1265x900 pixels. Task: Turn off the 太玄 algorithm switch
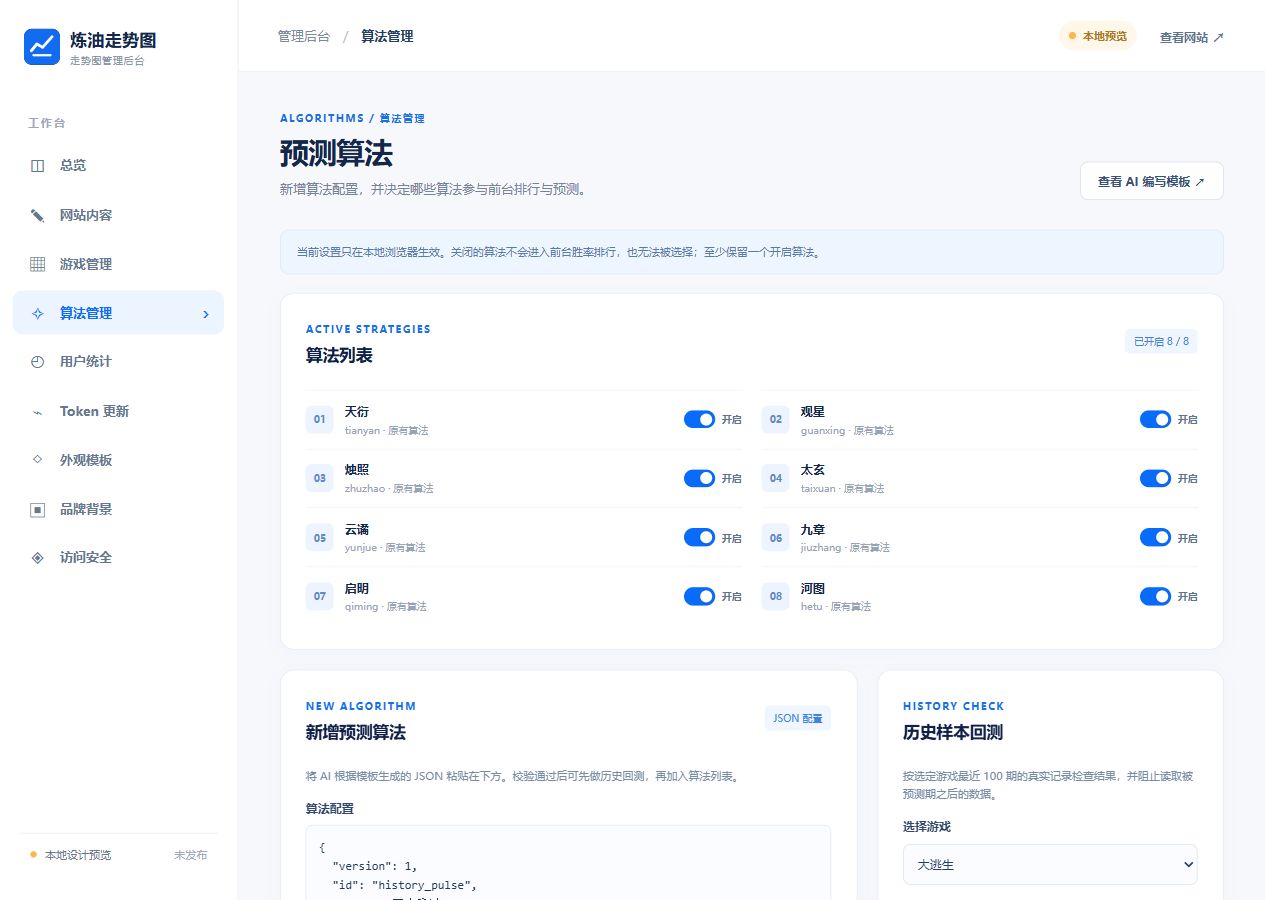1155,479
